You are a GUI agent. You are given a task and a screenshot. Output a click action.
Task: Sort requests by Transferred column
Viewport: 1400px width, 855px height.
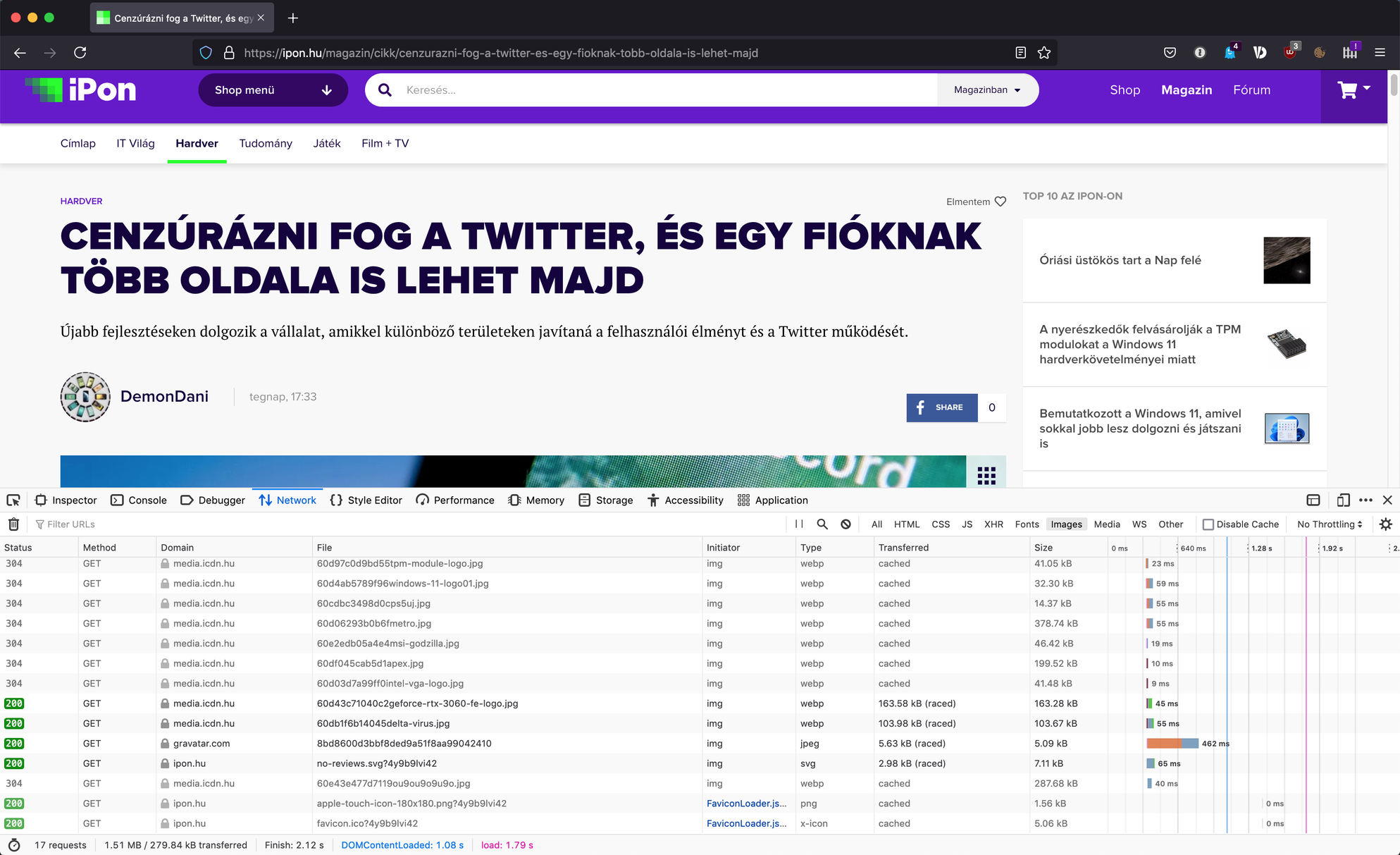[x=951, y=548]
